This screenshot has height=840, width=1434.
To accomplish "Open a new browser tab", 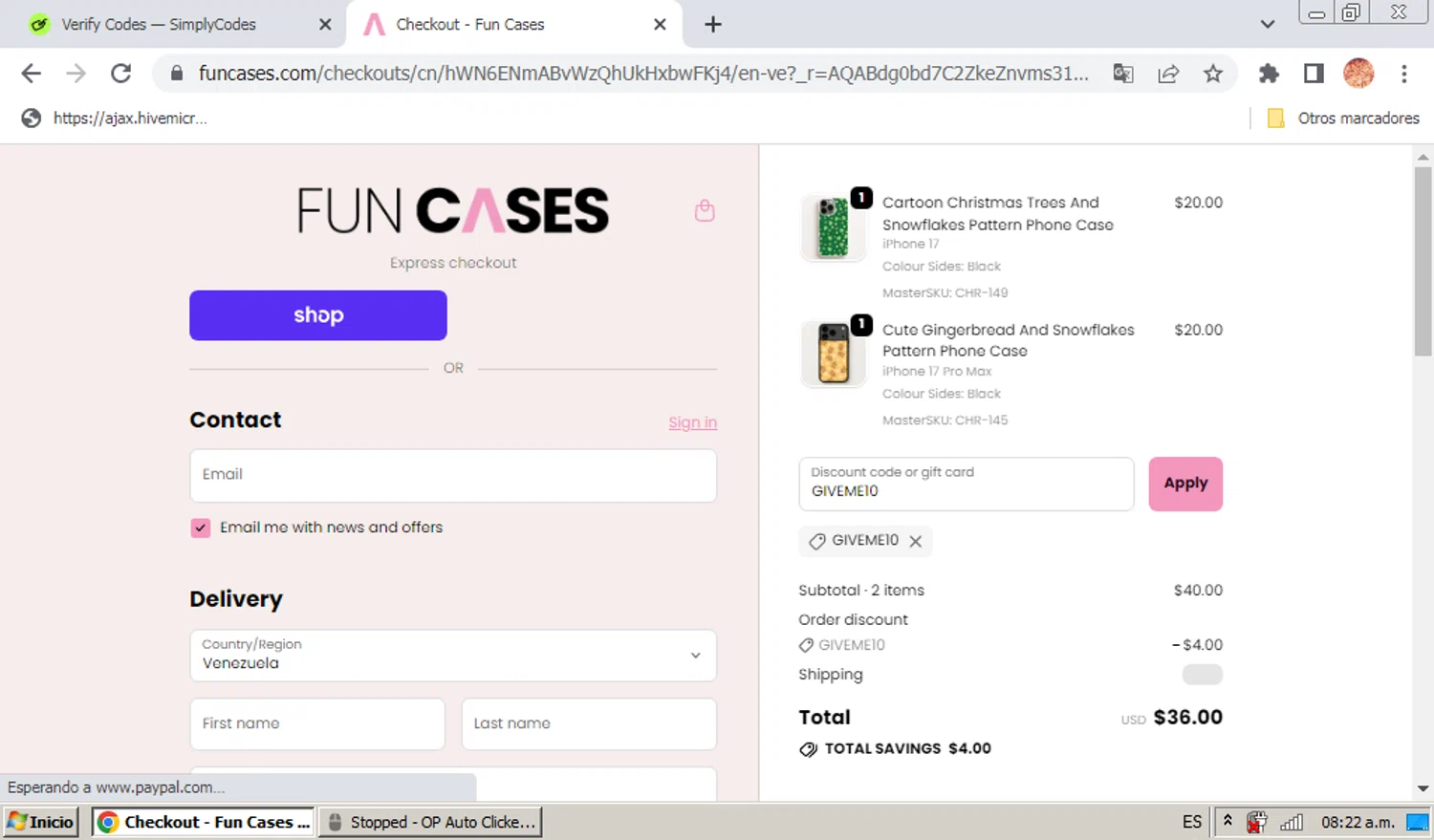I will pyautogui.click(x=713, y=25).
